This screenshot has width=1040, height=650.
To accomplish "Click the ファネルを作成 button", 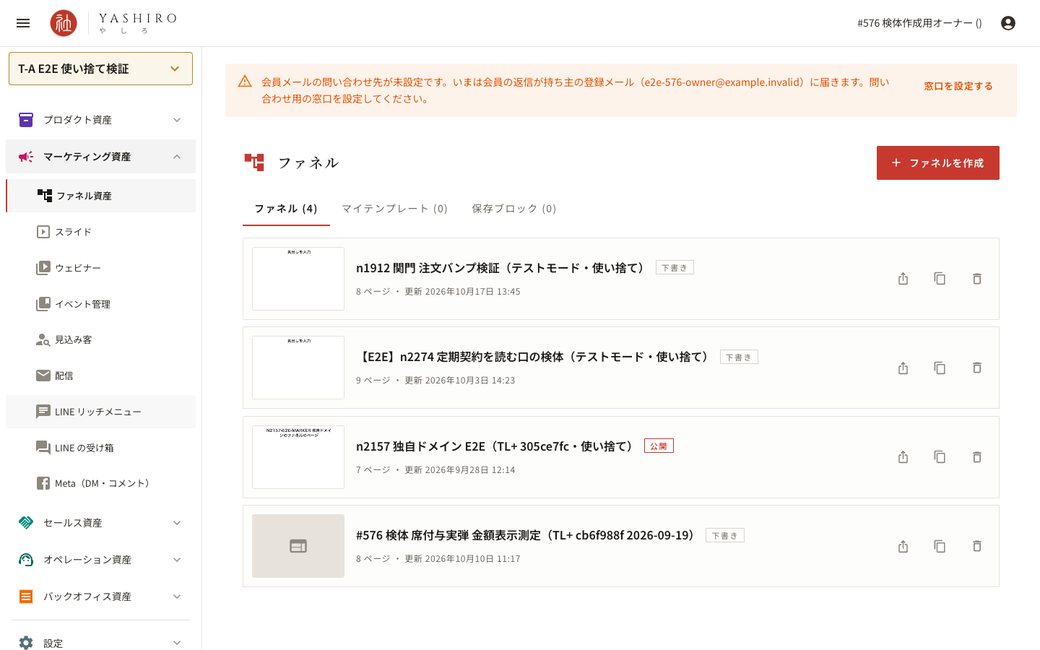I will (x=937, y=162).
